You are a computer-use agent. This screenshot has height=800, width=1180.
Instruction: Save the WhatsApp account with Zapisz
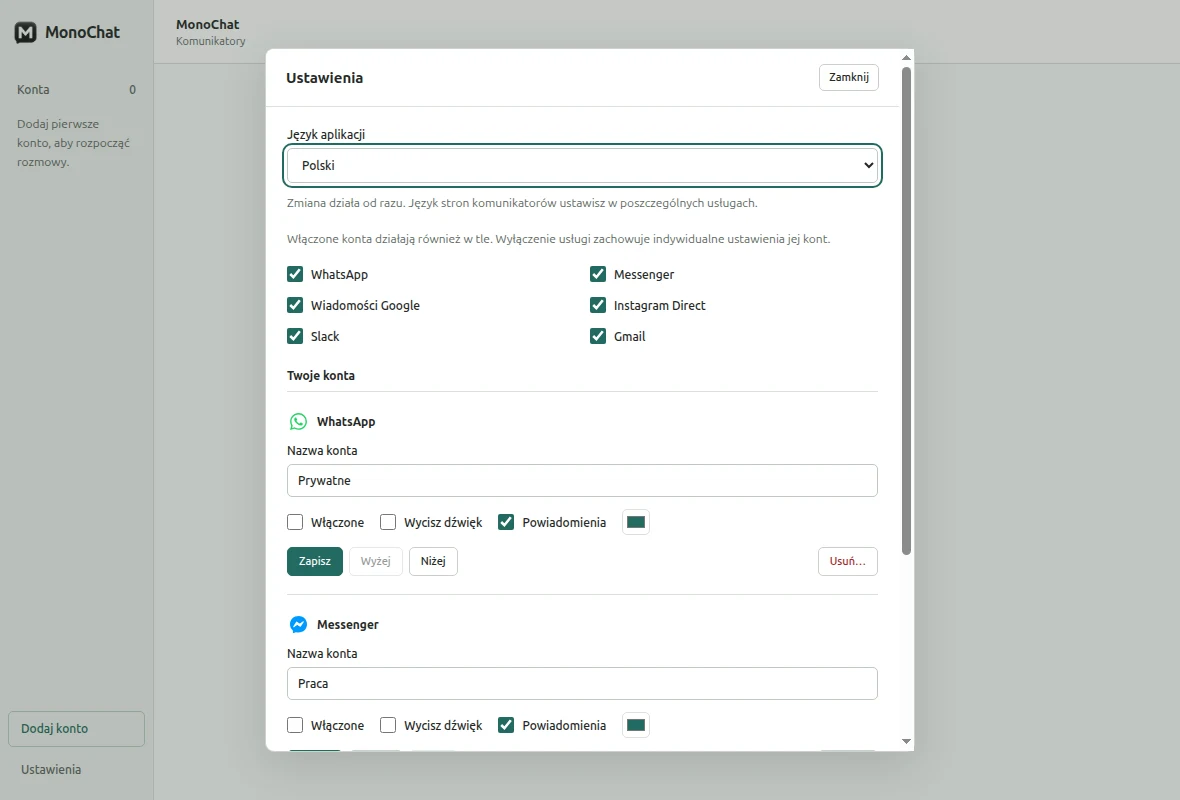pyautogui.click(x=315, y=561)
